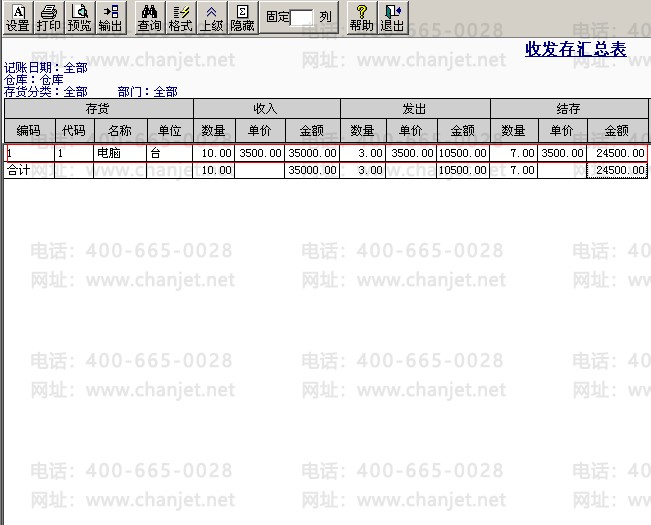Screen dimensions: 651x525
Task: Select 35000.00 amount in 电脑 row
Action: [x=312, y=153]
